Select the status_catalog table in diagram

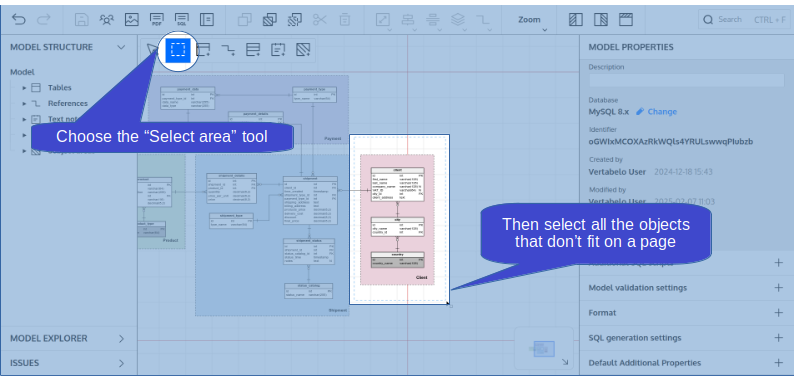click(x=308, y=290)
